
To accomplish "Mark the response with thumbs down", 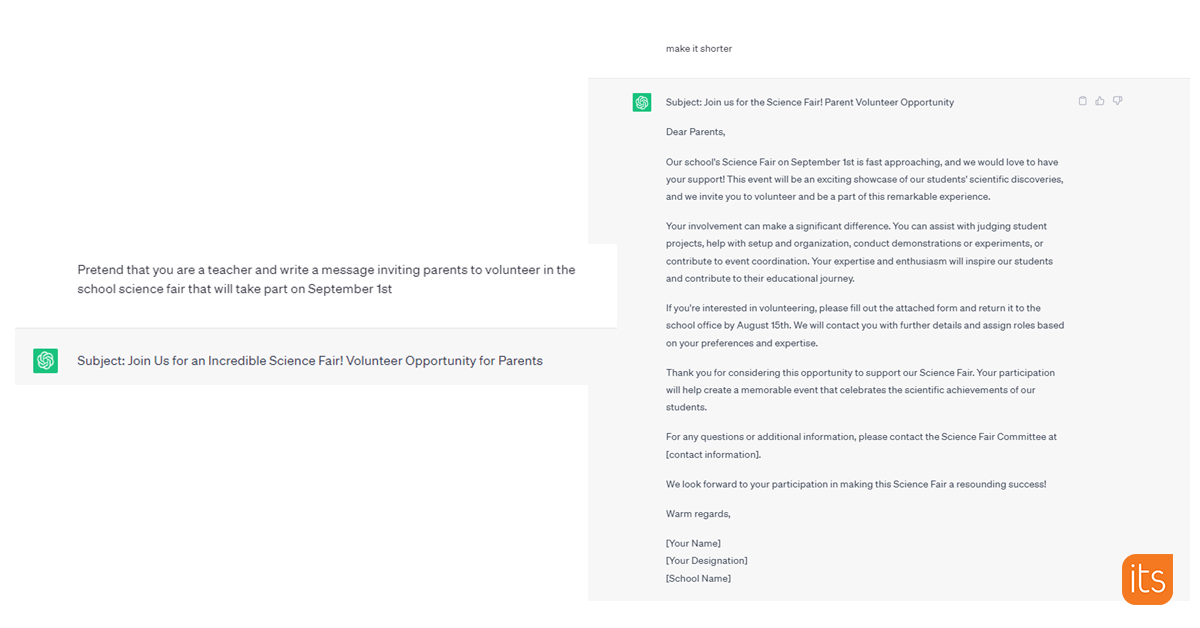I will [1118, 101].
